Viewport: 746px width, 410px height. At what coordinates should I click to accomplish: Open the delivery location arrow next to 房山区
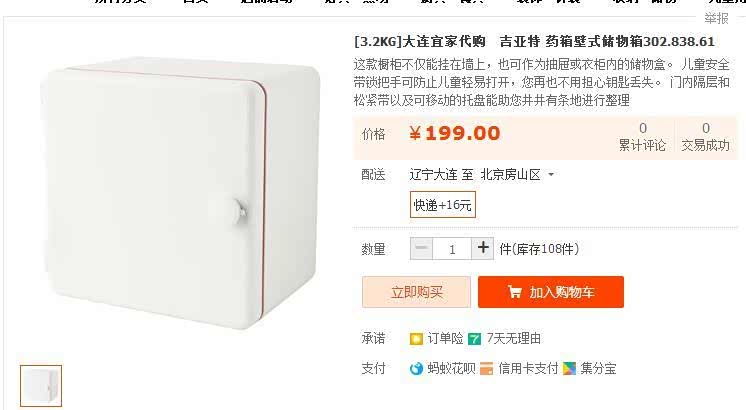point(551,175)
